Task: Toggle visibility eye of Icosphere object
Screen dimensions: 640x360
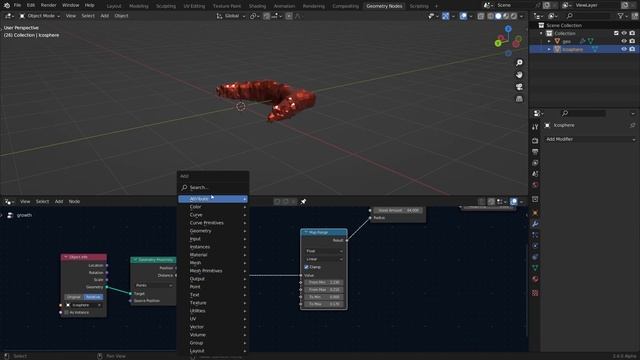Action: pyautogui.click(x=624, y=49)
